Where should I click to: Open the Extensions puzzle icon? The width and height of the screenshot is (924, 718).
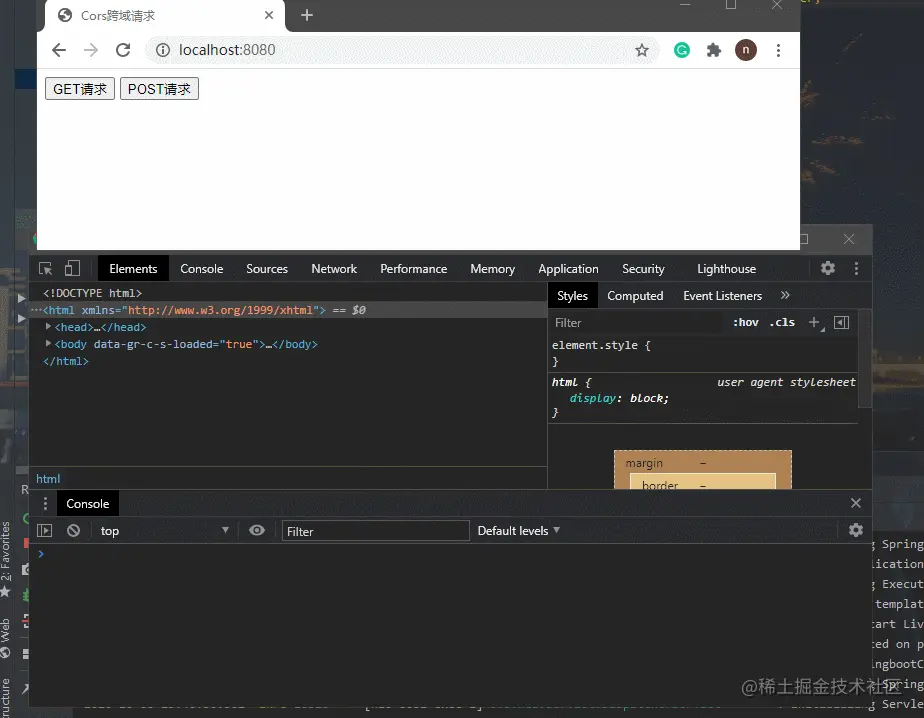[714, 50]
